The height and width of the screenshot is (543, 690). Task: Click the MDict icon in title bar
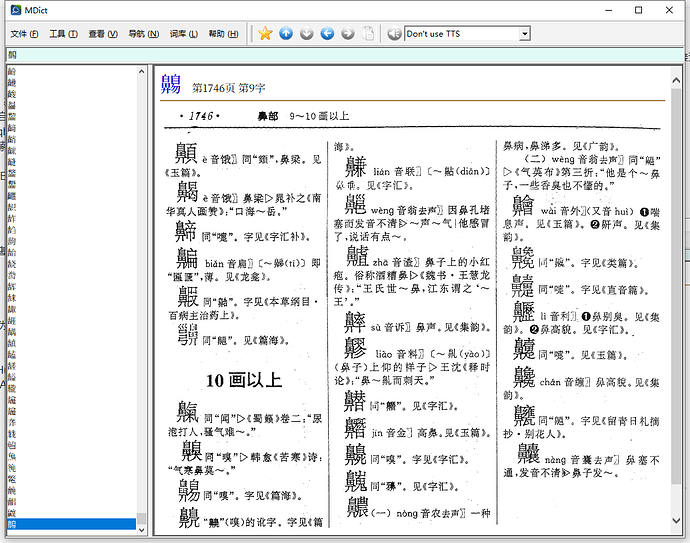point(16,10)
